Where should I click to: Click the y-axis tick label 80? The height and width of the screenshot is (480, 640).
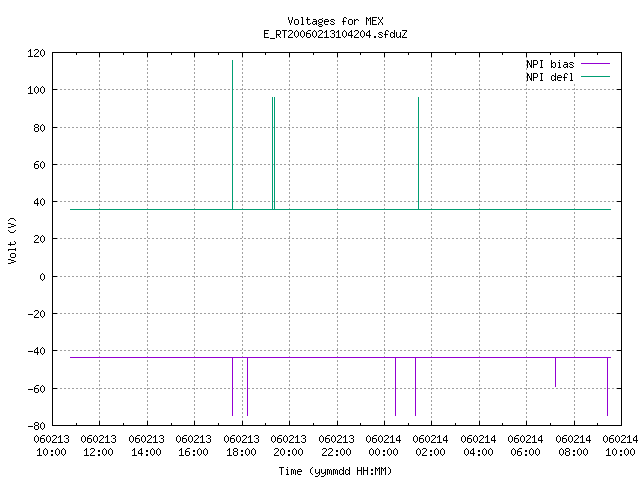(40, 128)
